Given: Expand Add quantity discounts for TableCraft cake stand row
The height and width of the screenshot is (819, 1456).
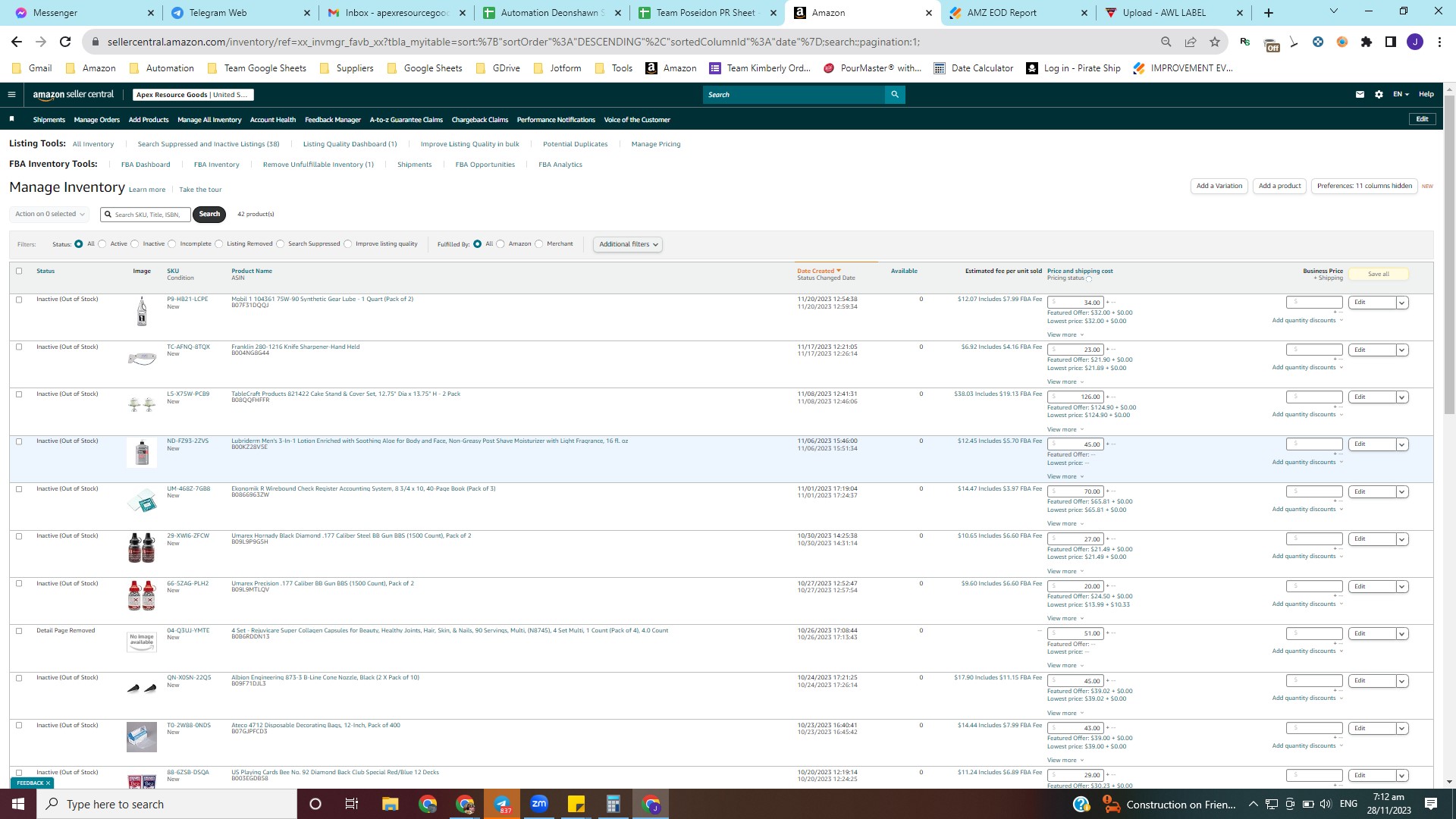Looking at the screenshot, I should pyautogui.click(x=1307, y=415).
